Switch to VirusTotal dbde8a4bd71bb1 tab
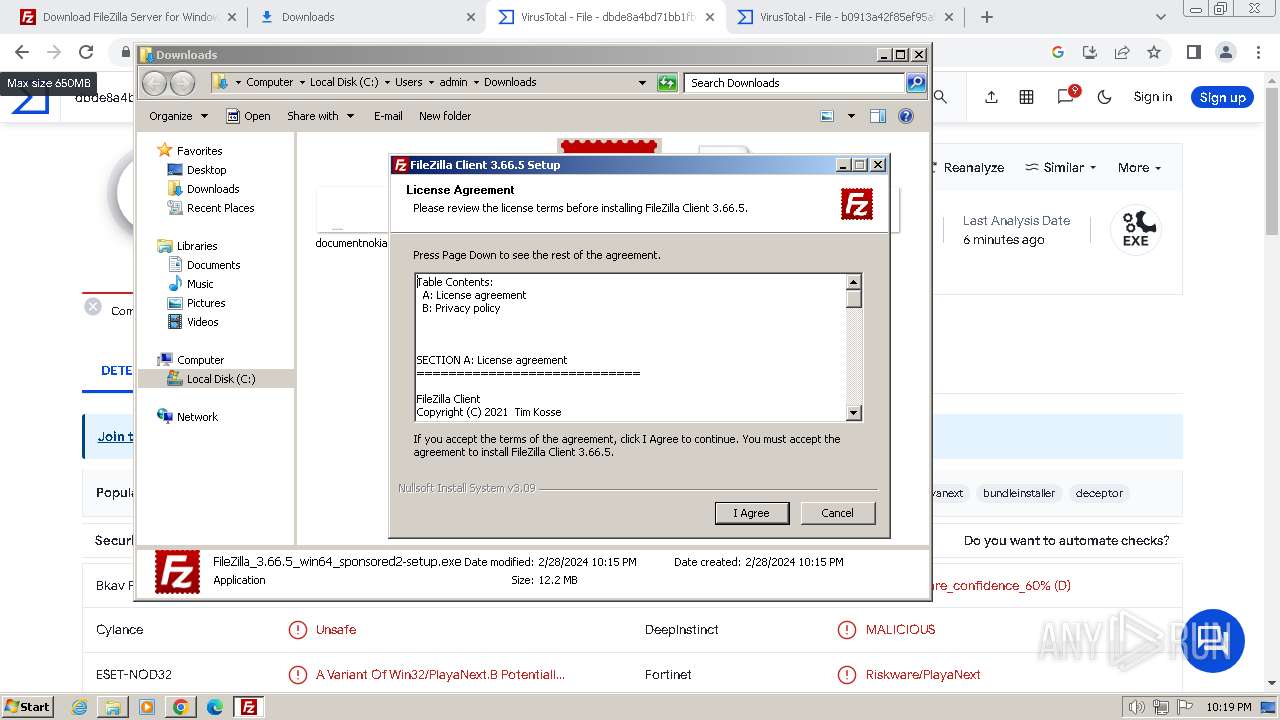1280x720 pixels. pos(607,17)
